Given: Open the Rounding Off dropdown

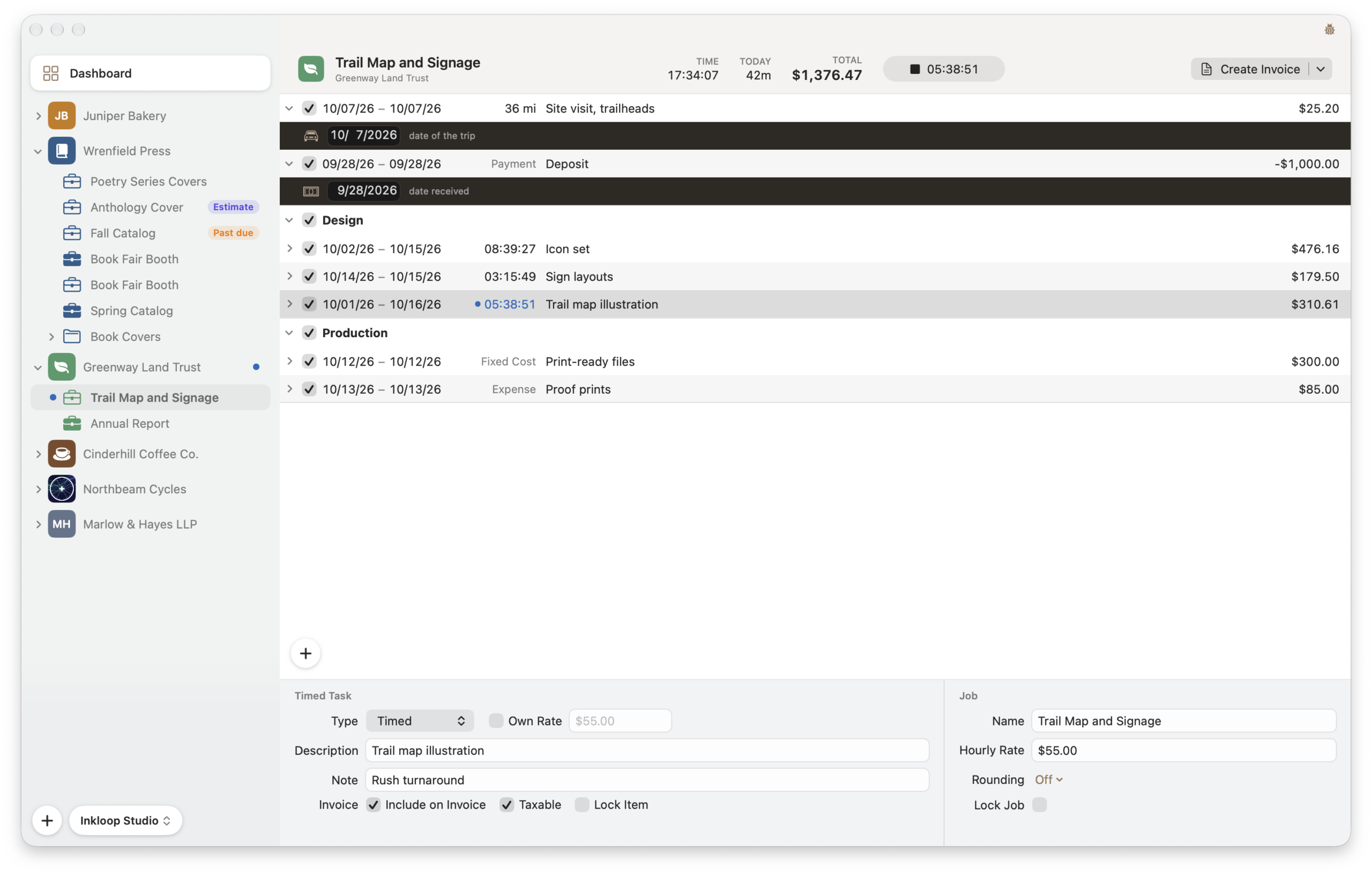Looking at the screenshot, I should pos(1049,779).
